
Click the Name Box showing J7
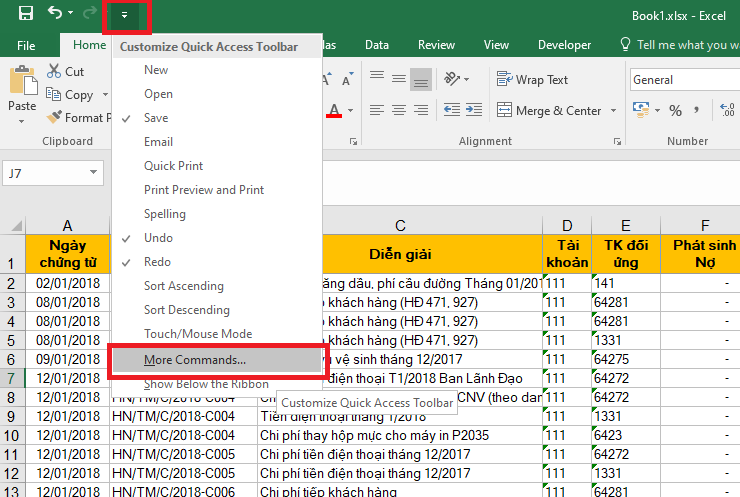(50, 173)
